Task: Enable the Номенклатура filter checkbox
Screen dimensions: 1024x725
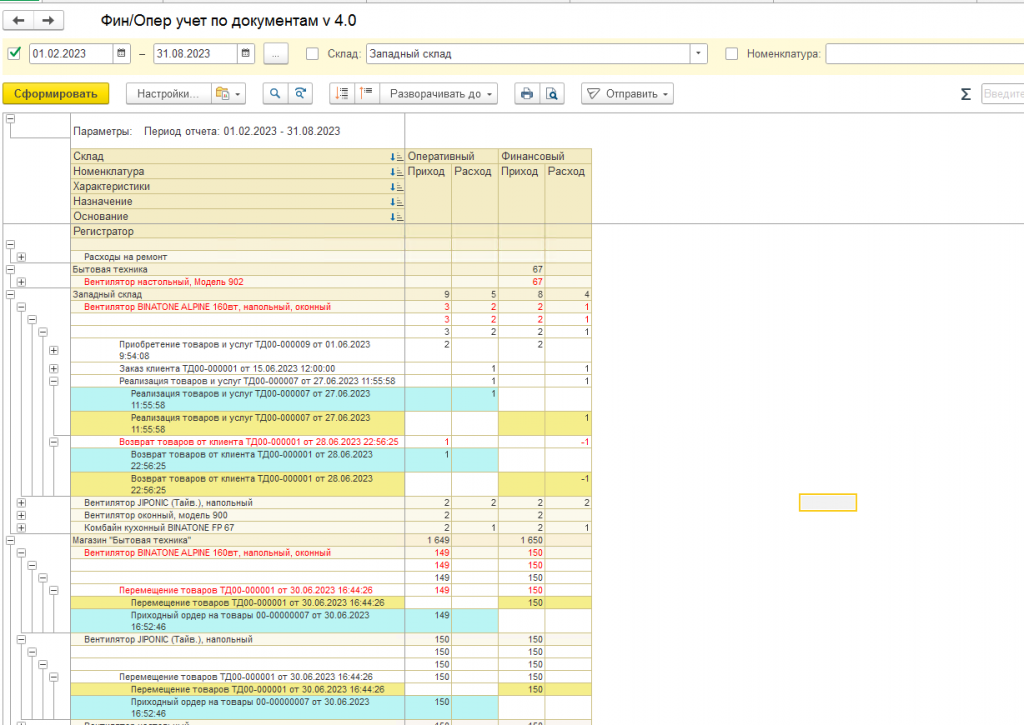Action: pos(732,54)
